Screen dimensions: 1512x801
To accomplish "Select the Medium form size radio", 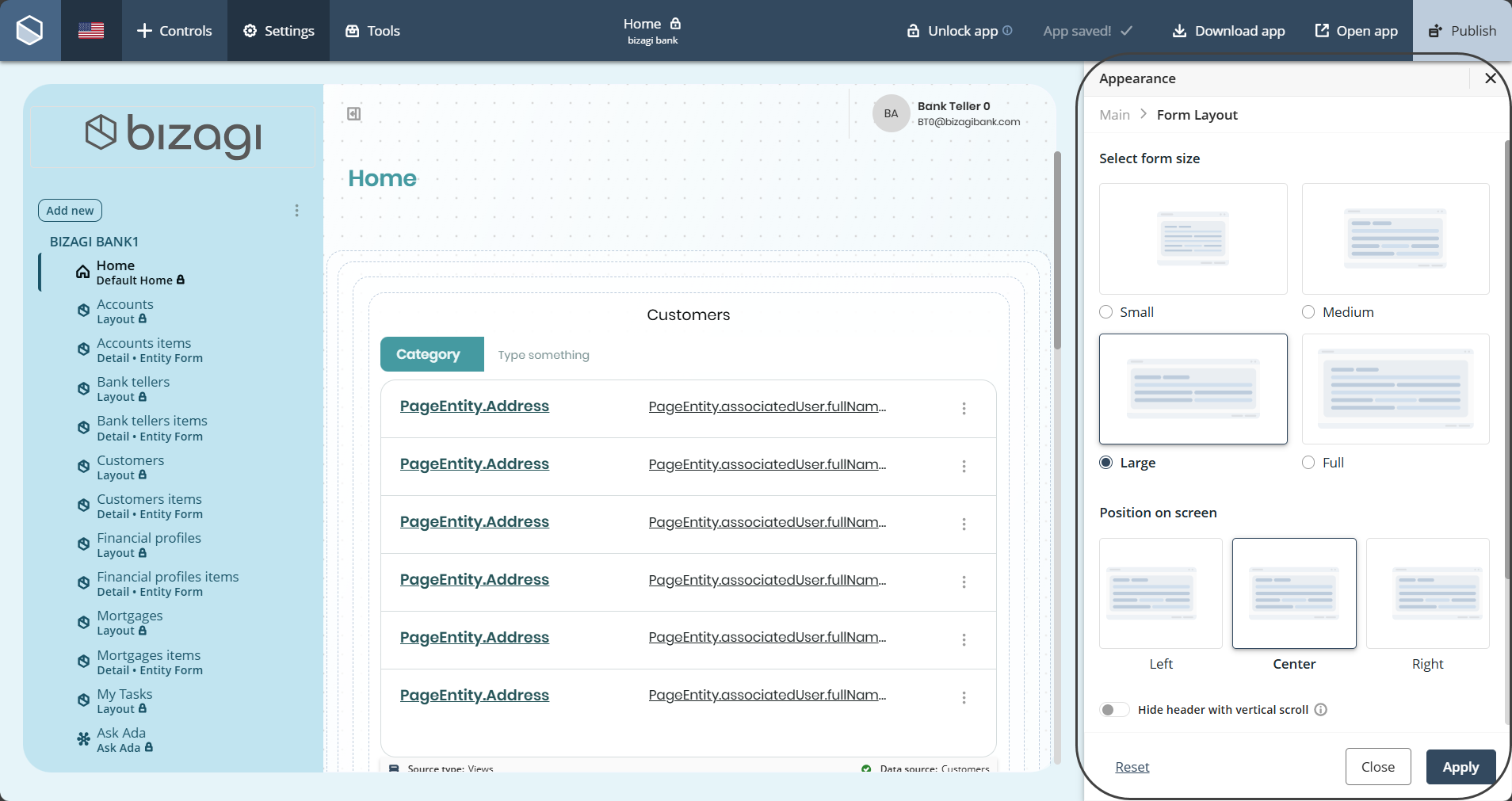I will tap(1308, 312).
